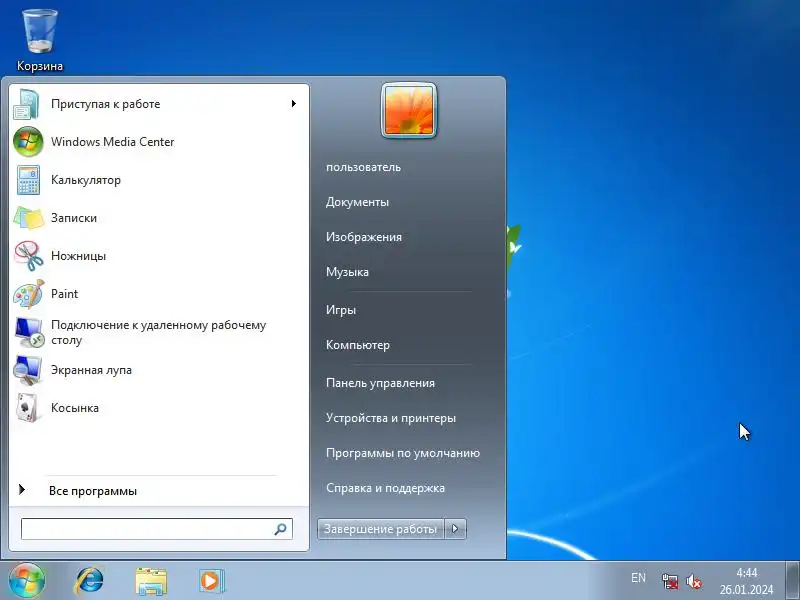Open Игры from Start menu

tap(341, 310)
